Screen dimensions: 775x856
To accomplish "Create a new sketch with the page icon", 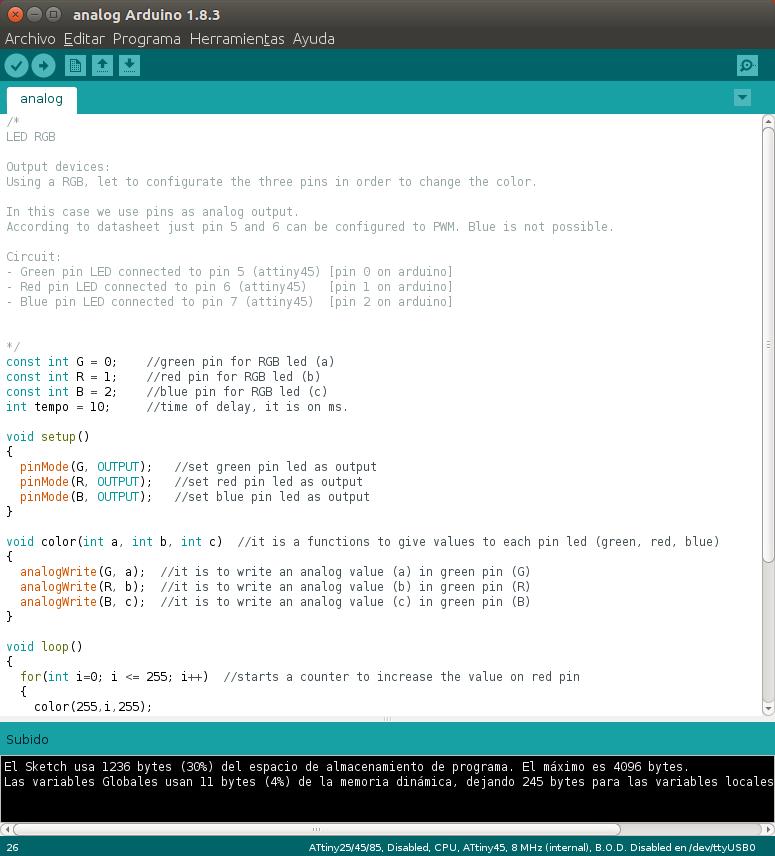I will [x=75, y=66].
